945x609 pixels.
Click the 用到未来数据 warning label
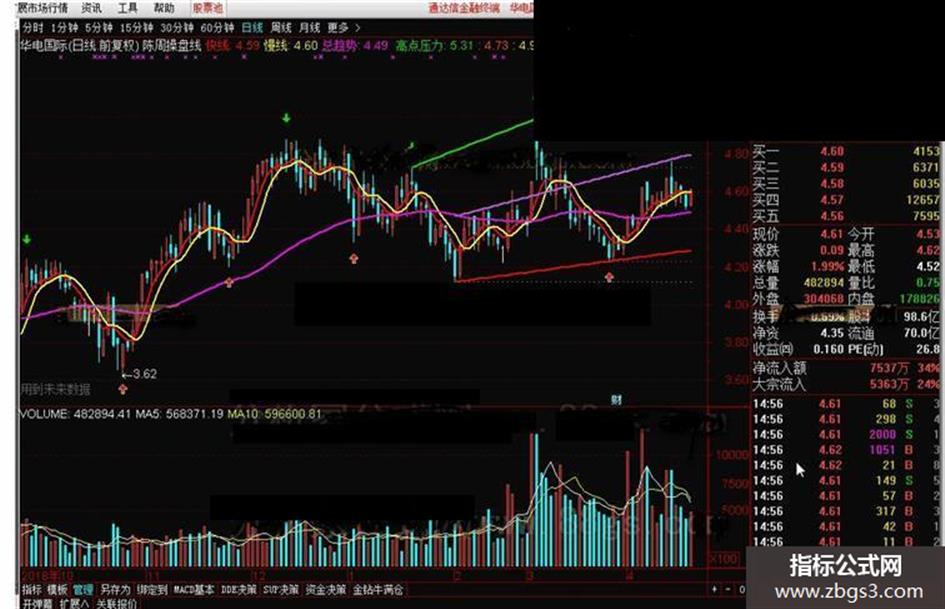[x=55, y=390]
